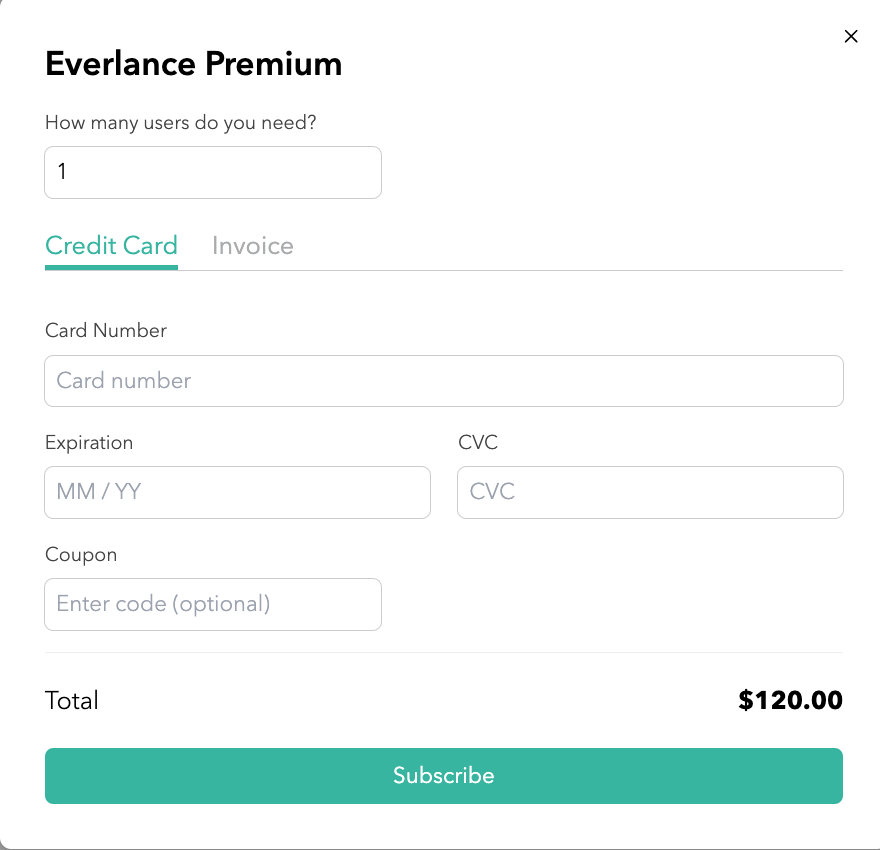Close the Everlance Premium dialog

point(851,36)
